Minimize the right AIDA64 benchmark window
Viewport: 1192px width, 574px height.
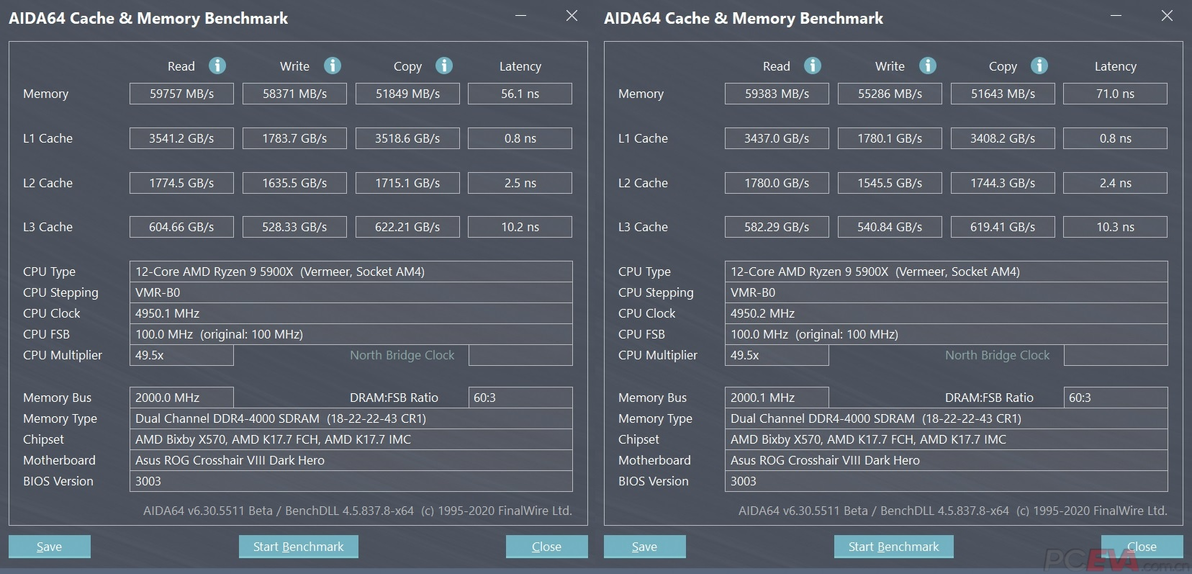pos(1115,17)
